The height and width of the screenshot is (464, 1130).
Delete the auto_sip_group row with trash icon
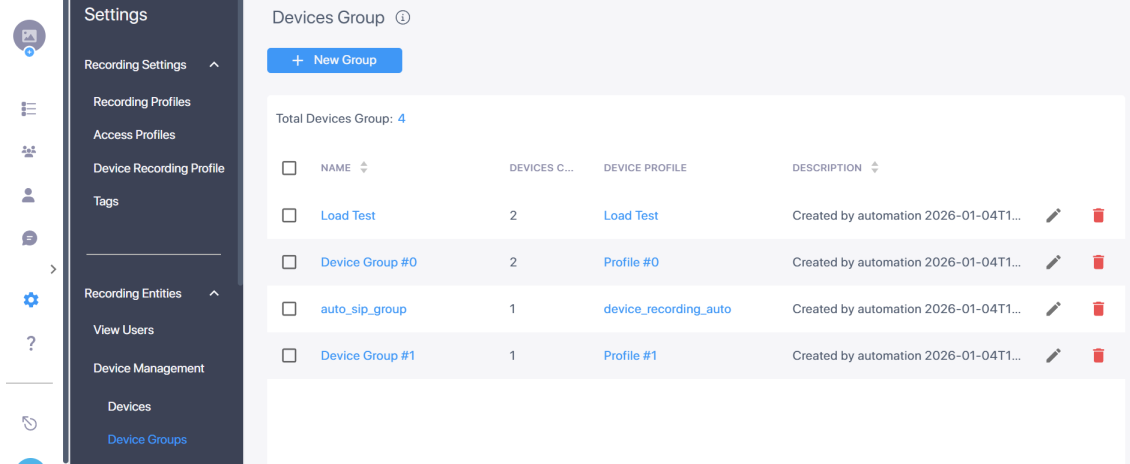coord(1098,309)
